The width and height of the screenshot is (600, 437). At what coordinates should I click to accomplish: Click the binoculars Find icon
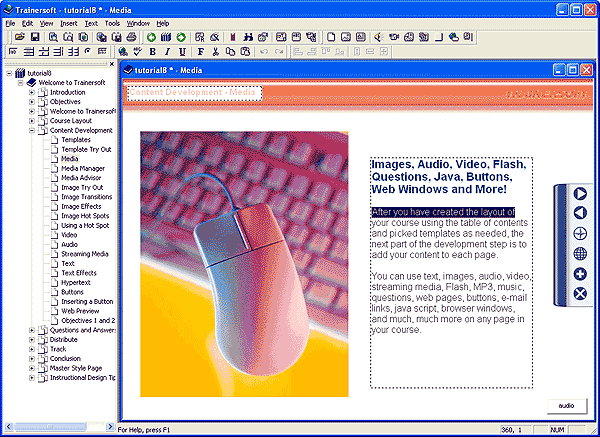click(x=248, y=37)
